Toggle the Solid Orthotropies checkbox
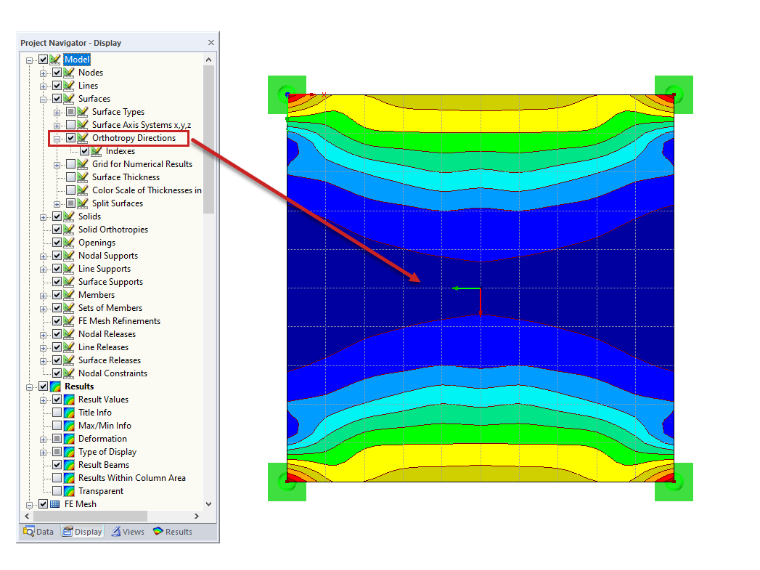The width and height of the screenshot is (760, 570). (57, 230)
